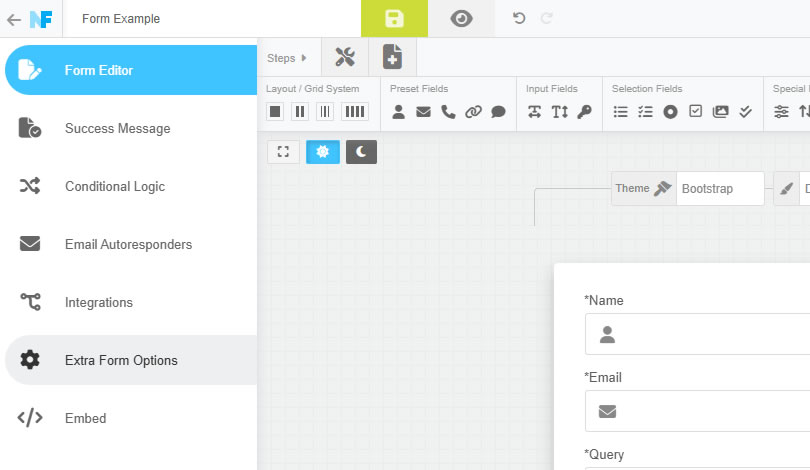Screen dimensions: 810x470
Task: Open the Success Message section
Action: (x=131, y=128)
